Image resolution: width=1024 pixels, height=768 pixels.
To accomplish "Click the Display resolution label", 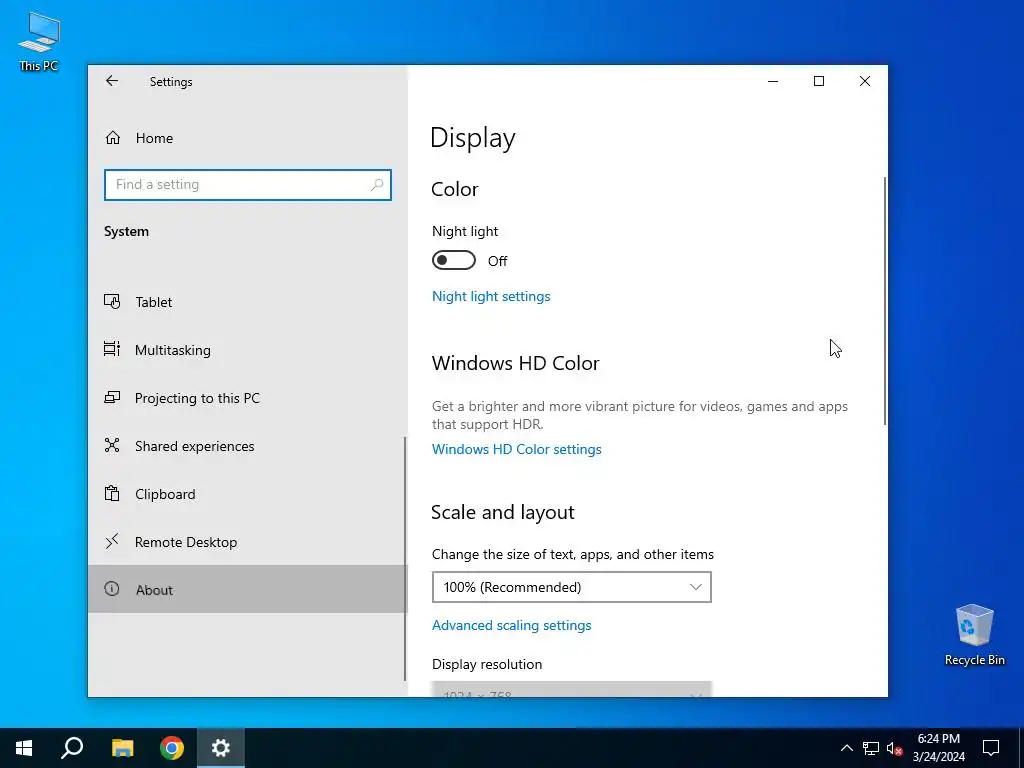I will [487, 664].
